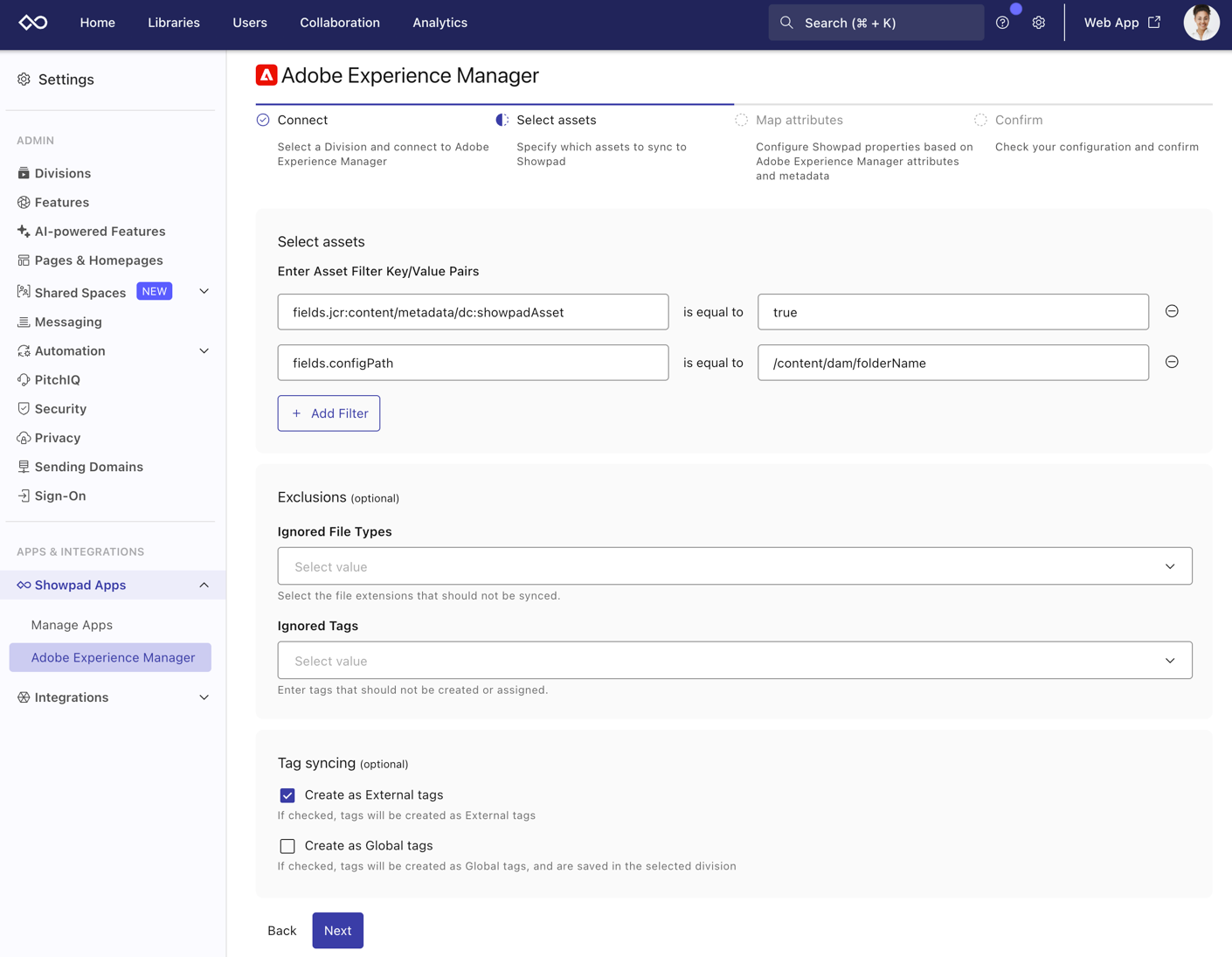Remove the showpadAsset filter row
Screen dimensions: 1232x957
coord(1172,311)
